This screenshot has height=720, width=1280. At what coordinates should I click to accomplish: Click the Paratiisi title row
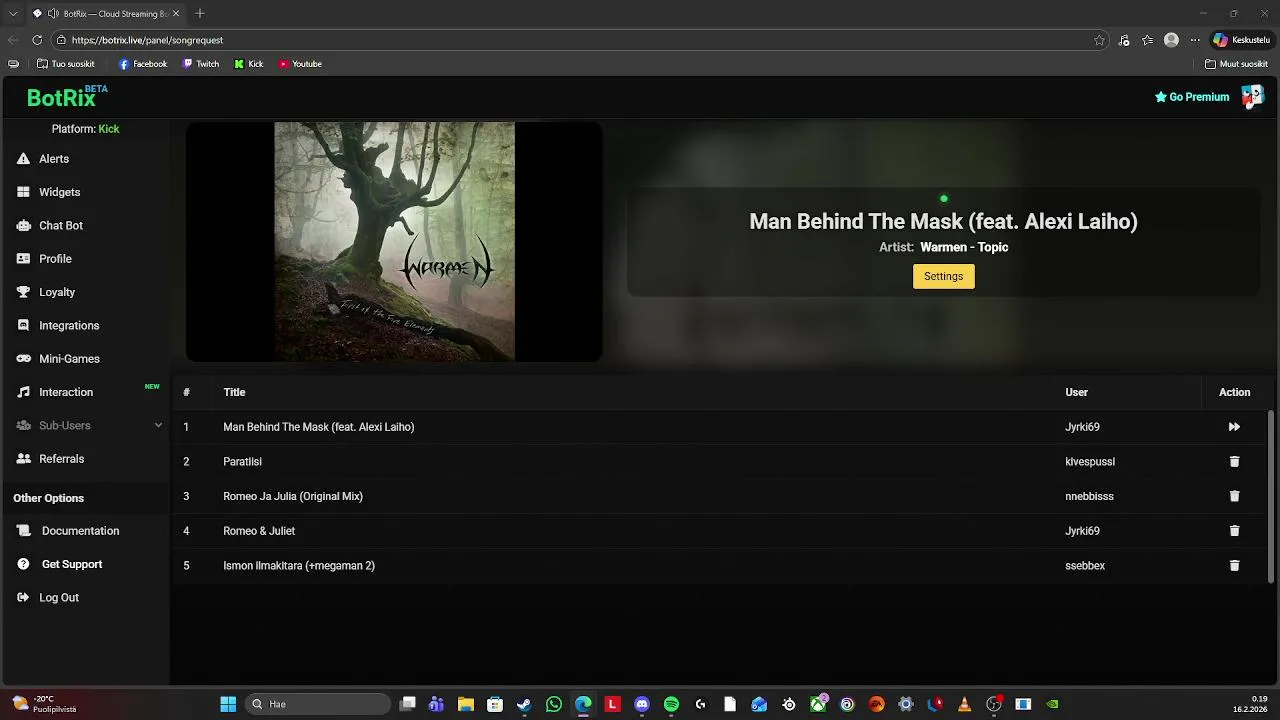point(242,462)
